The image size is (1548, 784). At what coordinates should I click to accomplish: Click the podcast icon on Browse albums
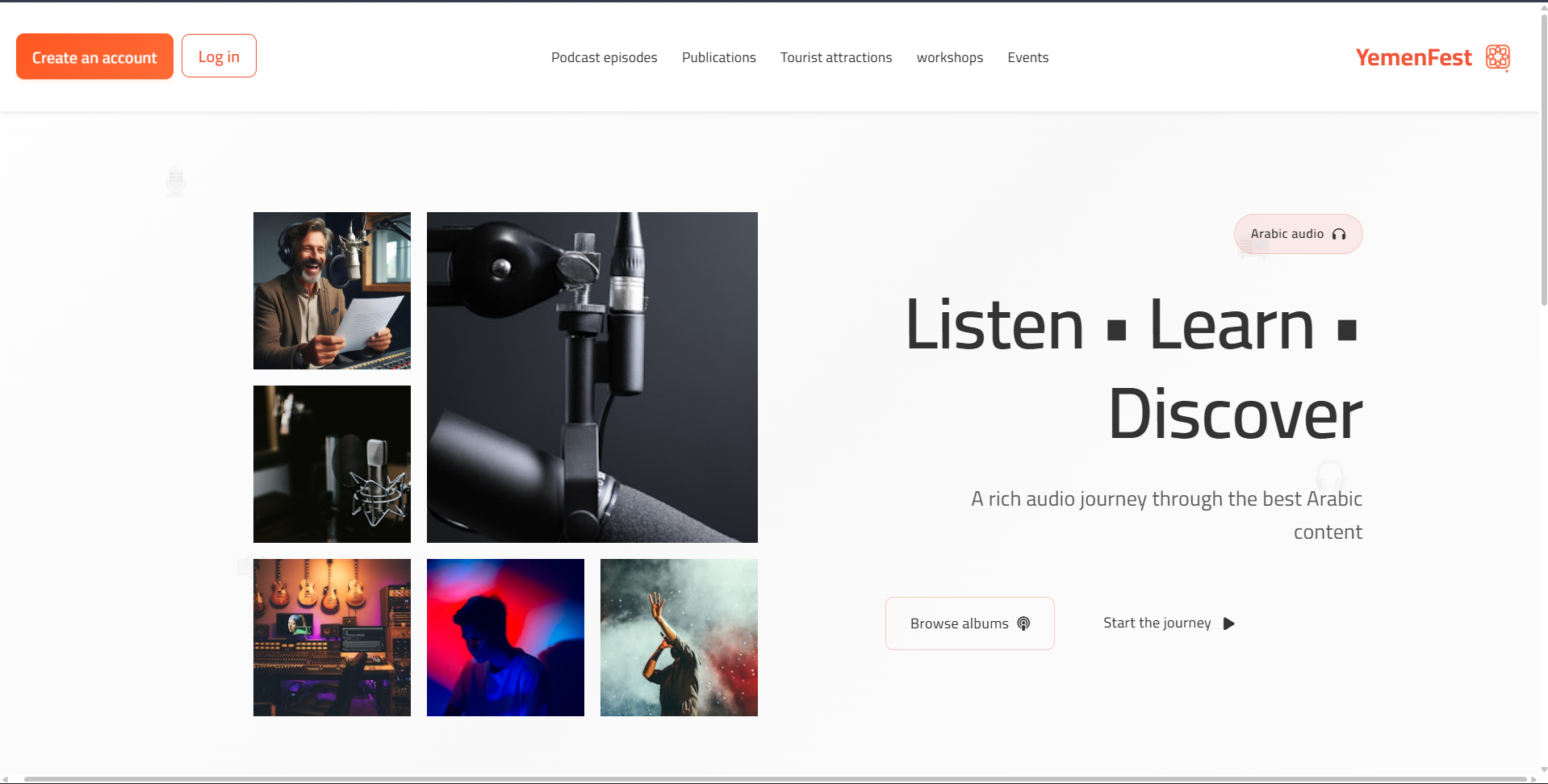click(x=1023, y=623)
